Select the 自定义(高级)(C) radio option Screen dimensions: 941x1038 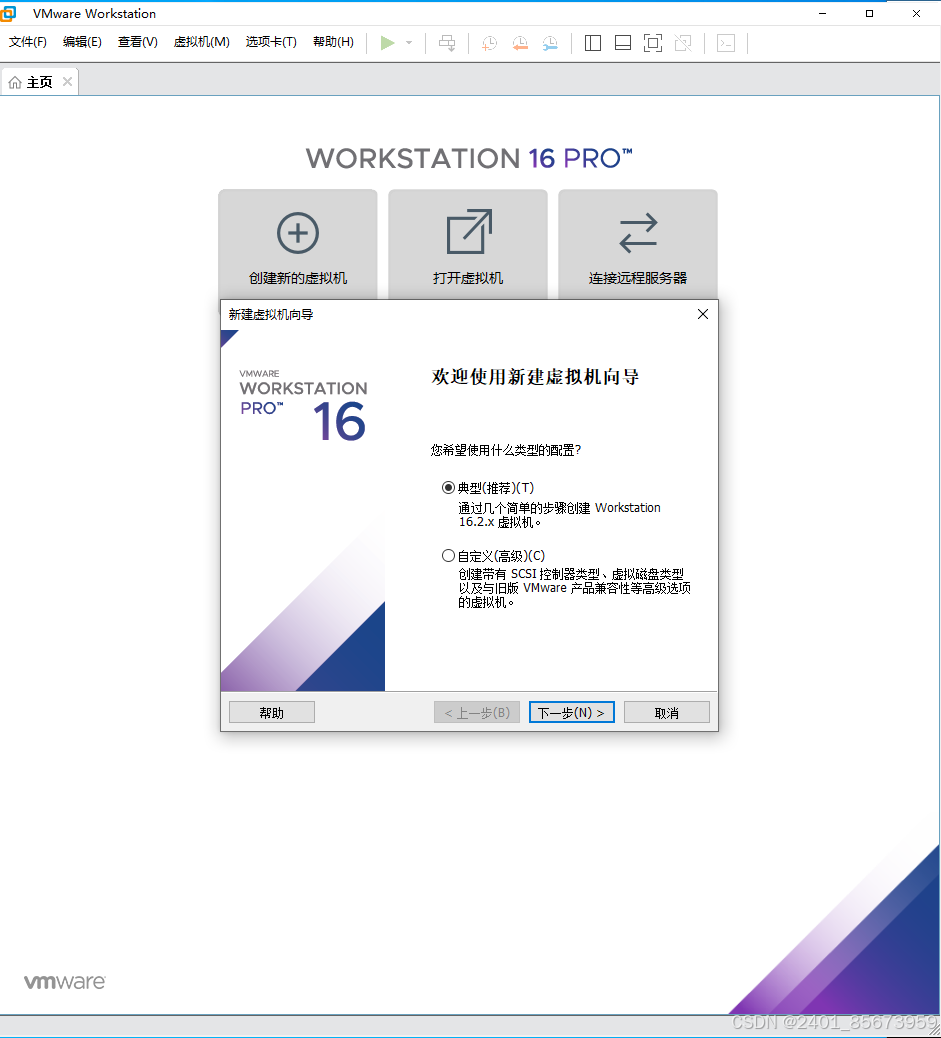coord(448,555)
